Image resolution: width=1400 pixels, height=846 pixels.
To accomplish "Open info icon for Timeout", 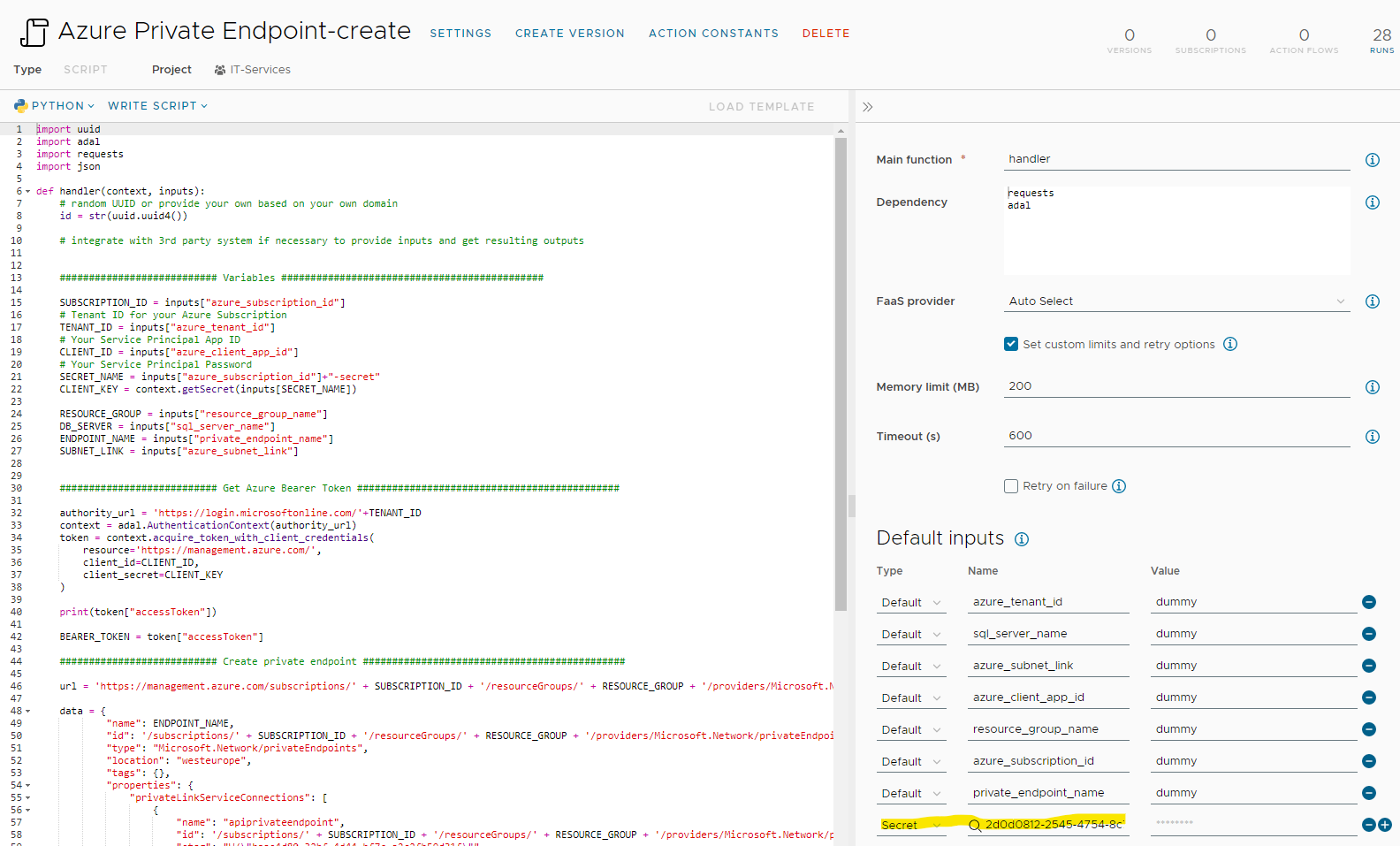I will 1372,437.
